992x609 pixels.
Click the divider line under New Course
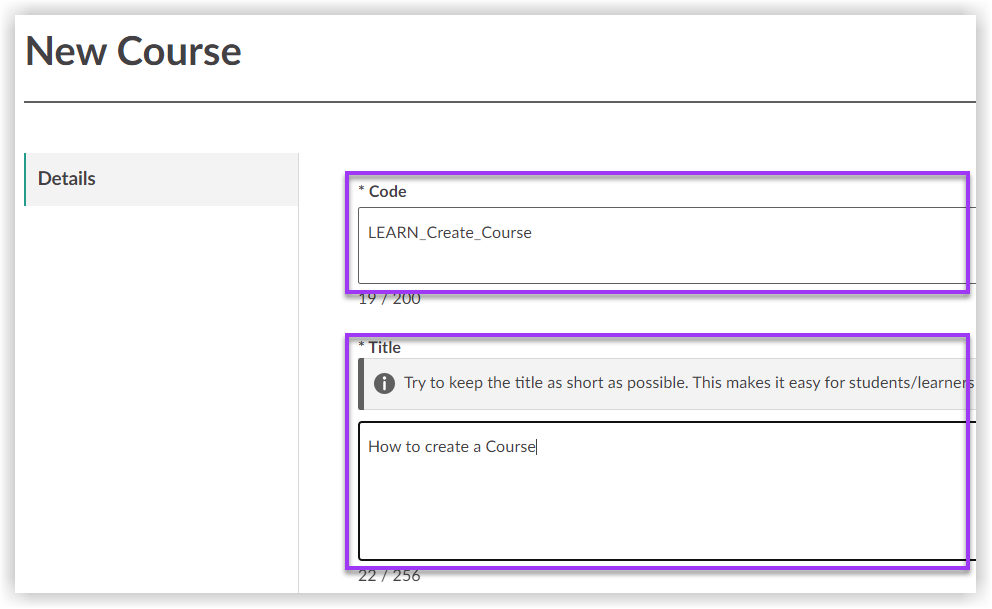(500, 100)
